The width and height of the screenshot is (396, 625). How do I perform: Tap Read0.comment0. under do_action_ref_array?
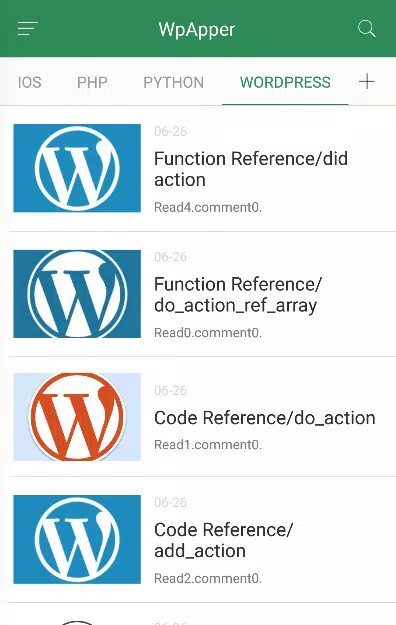[x=208, y=332]
